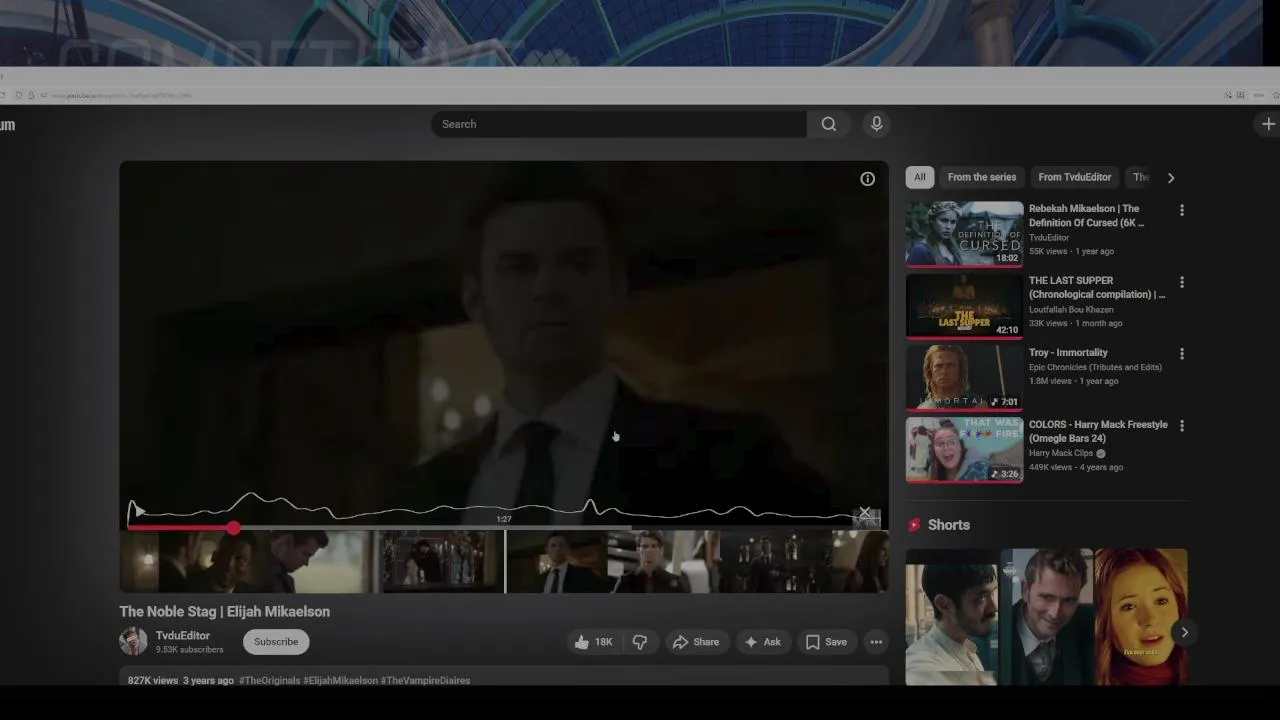
Task: Open the TvduEditor channel avatar
Action: click(133, 641)
